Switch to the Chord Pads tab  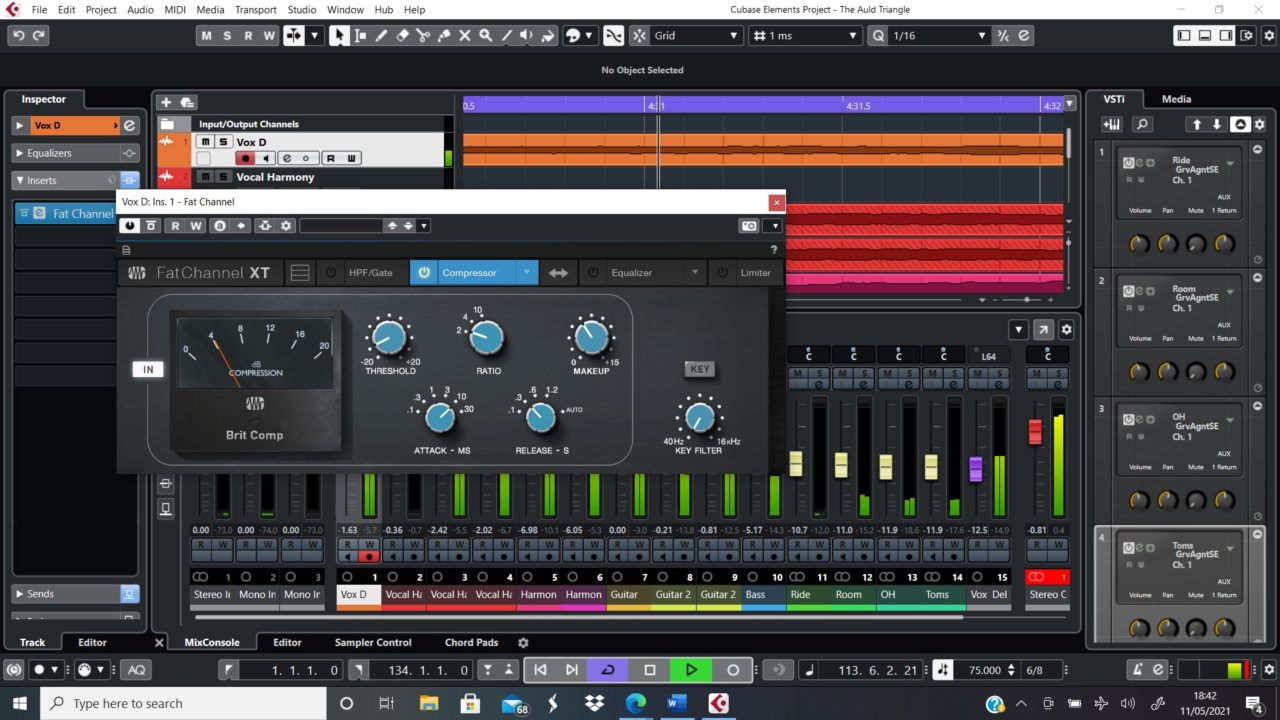point(471,642)
